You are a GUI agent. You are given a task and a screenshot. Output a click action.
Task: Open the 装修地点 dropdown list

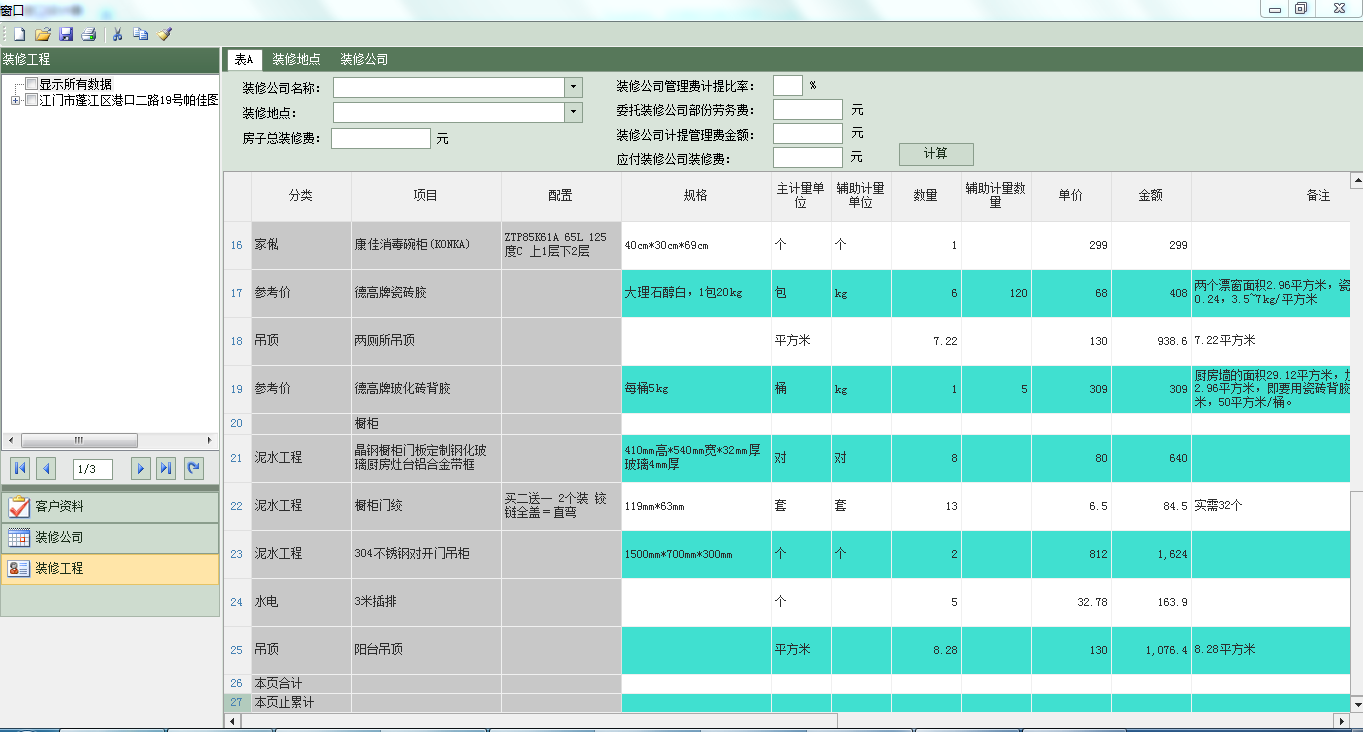click(573, 112)
